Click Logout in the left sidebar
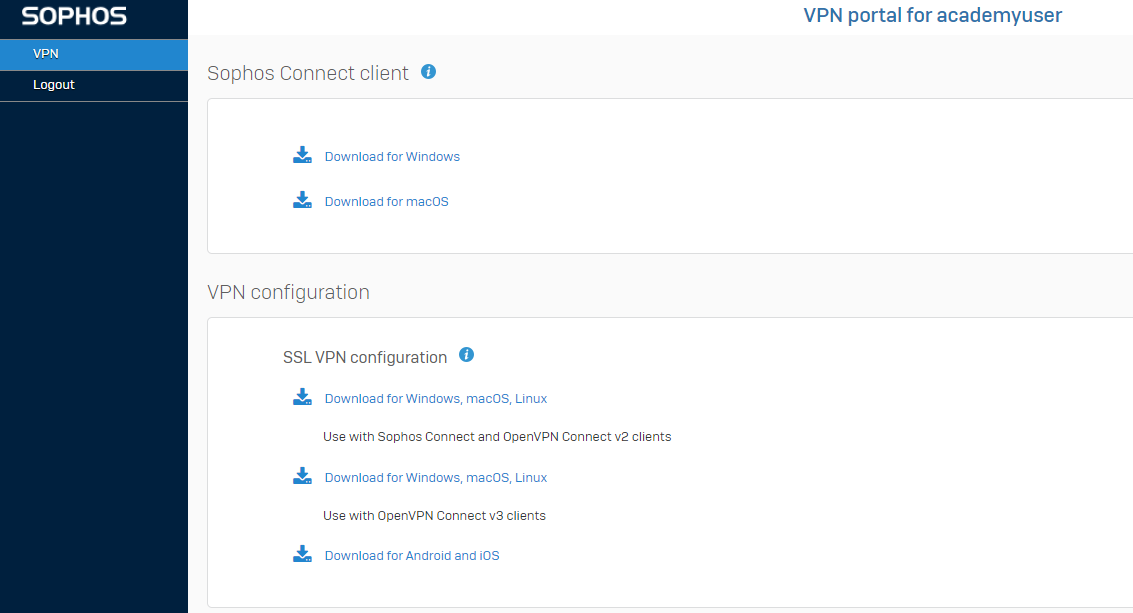The height and width of the screenshot is (613, 1133). [x=54, y=84]
